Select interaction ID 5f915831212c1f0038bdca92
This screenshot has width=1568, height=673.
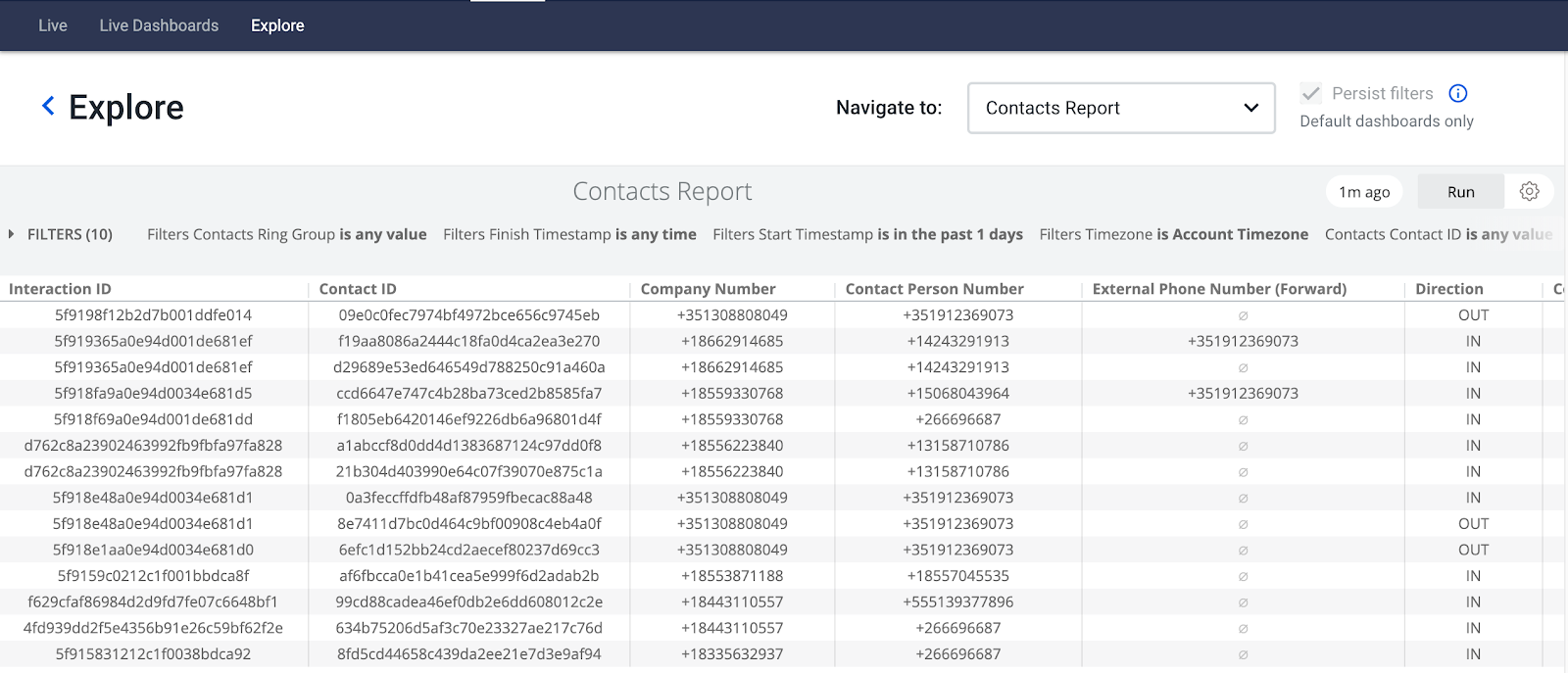pos(153,653)
